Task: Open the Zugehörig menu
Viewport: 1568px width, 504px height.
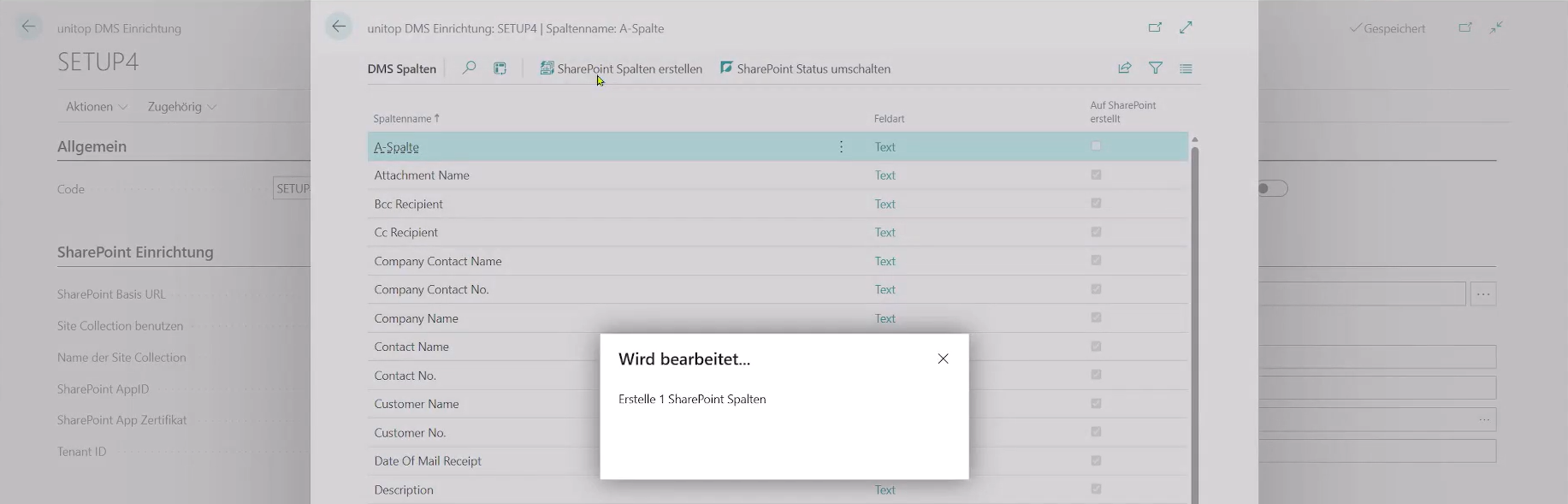Action: (181, 107)
